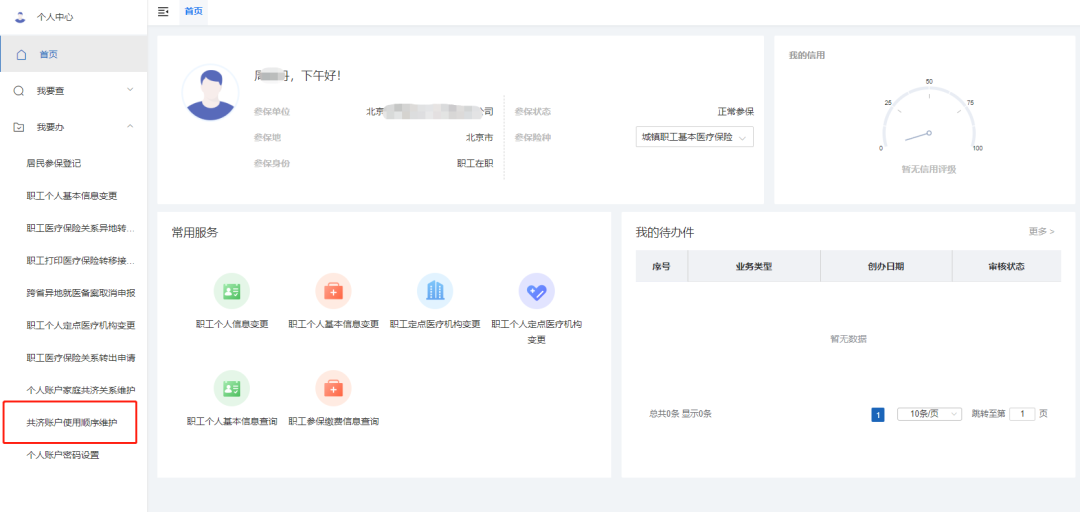Click page number 1 button
This screenshot has width=1080, height=512.
[x=878, y=414]
